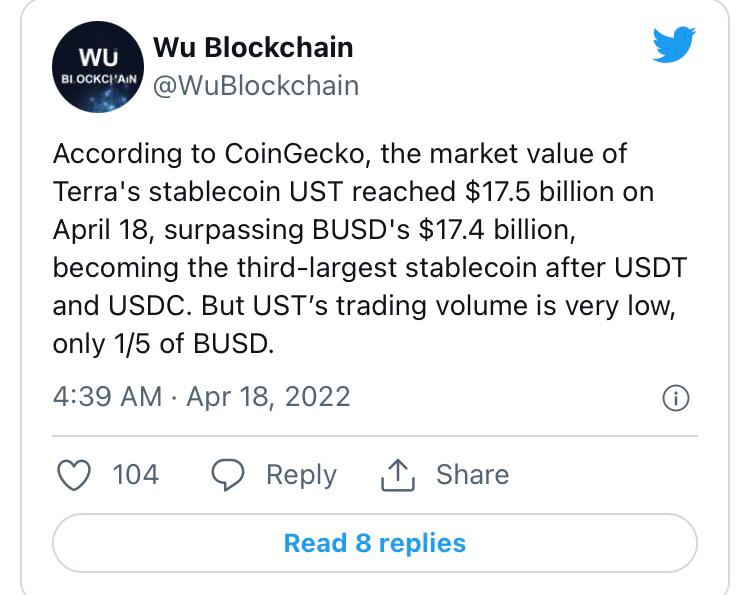Screen dimensions: 750x595
Task: Click the 104 likes count
Action: coord(136,474)
